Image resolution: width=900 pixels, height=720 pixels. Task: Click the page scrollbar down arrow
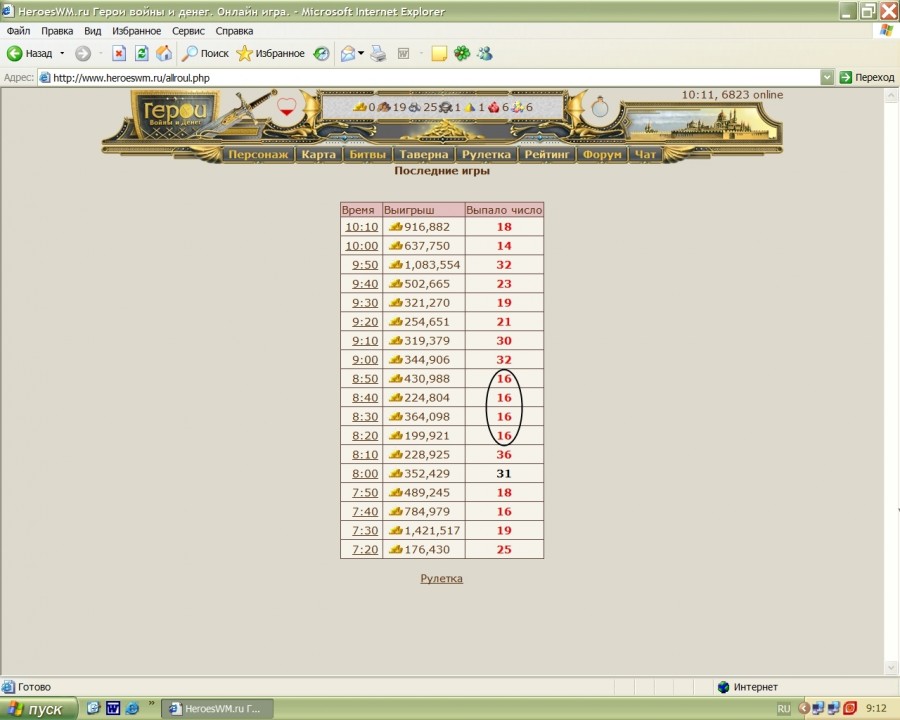point(891,667)
